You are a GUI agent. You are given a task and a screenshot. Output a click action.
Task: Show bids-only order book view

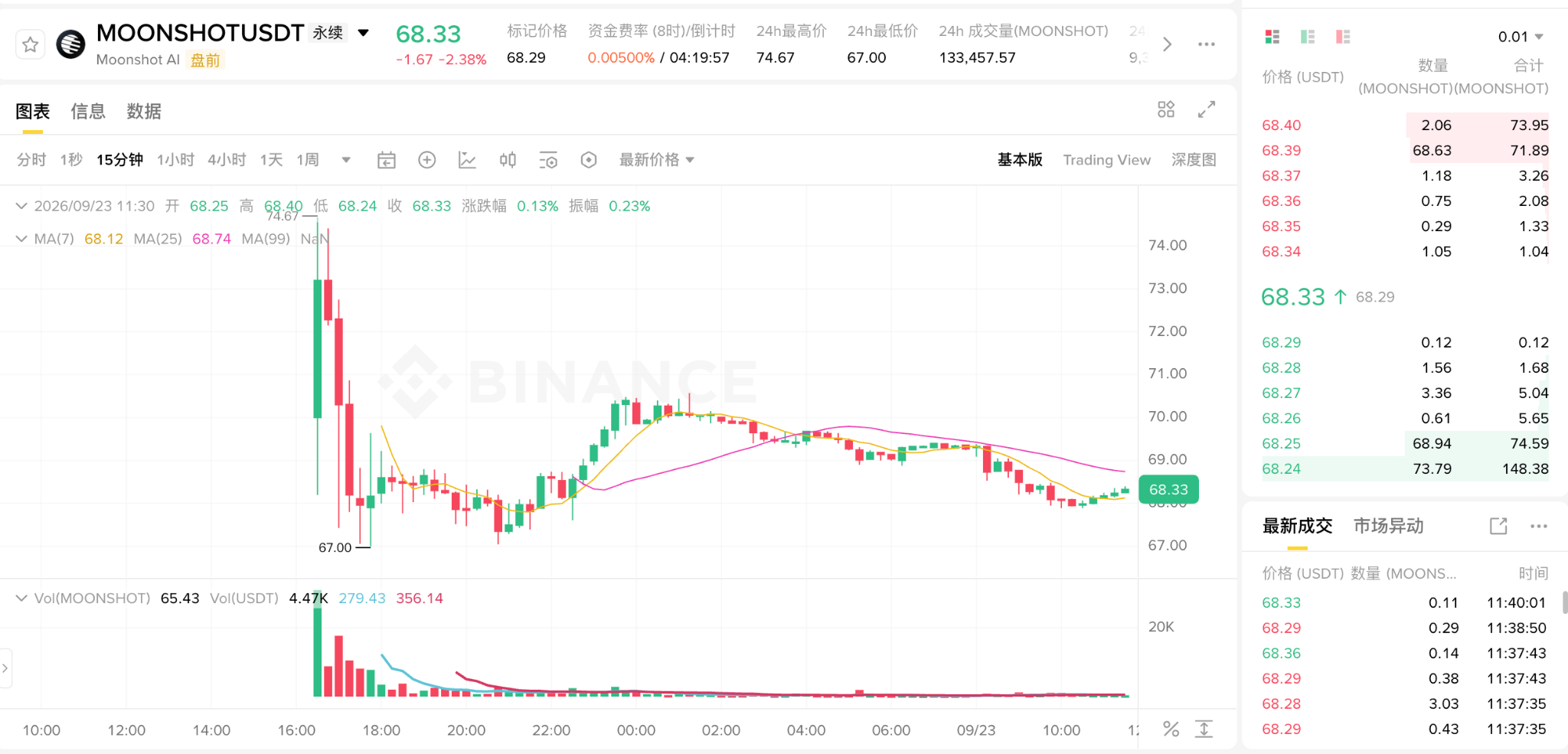pyautogui.click(x=1308, y=37)
